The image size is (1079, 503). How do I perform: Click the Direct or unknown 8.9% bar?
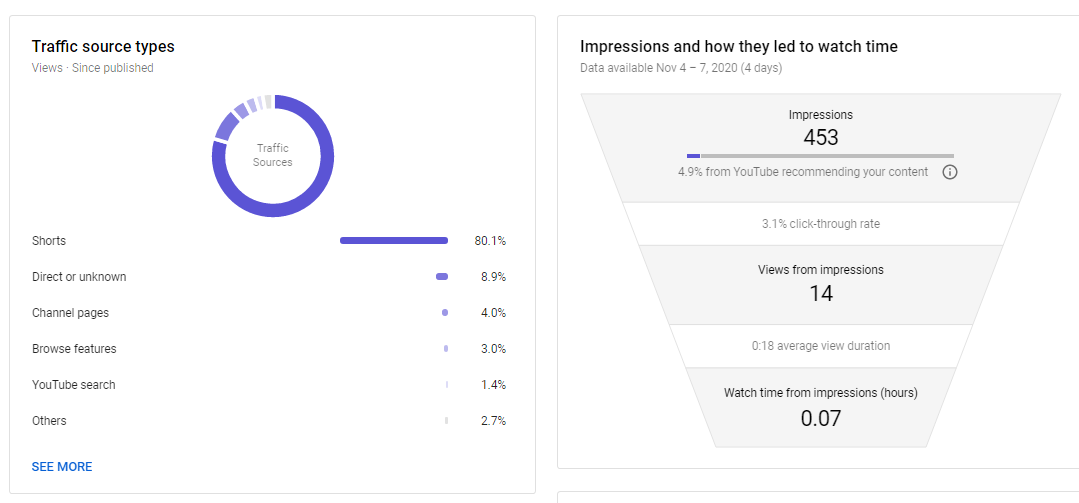[x=442, y=277]
